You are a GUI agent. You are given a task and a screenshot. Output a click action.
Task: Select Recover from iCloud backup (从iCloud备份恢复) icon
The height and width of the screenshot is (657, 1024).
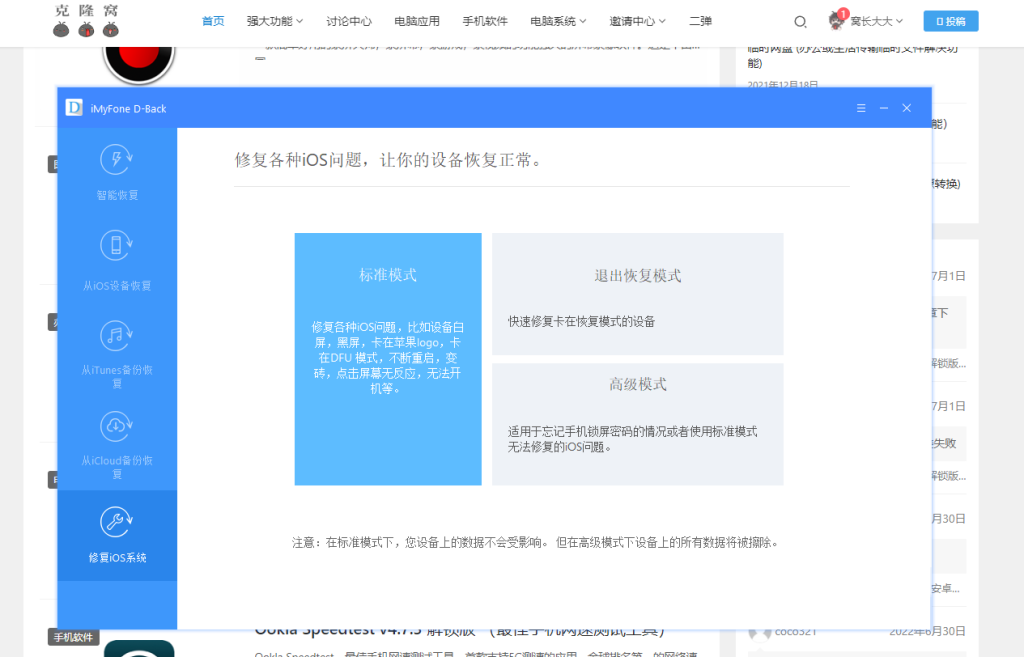click(117, 426)
